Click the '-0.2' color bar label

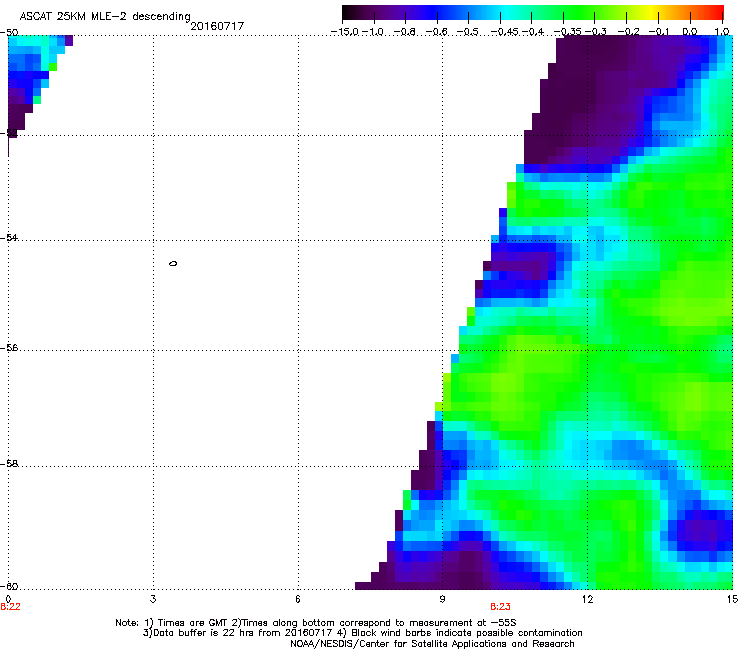pyautogui.click(x=628, y=32)
